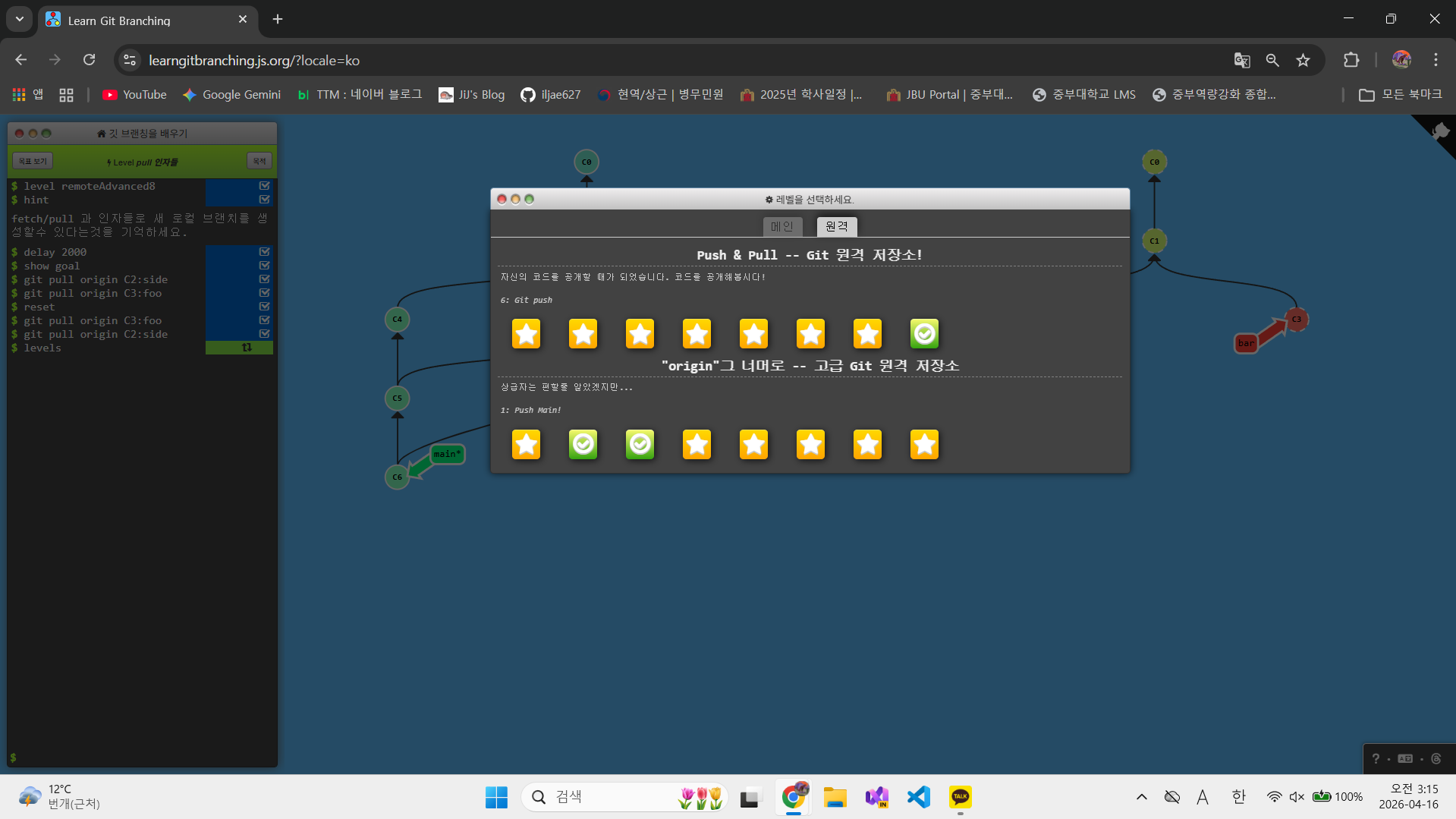Expand the Chrome tab search dropdown
The width and height of the screenshot is (1456, 819).
click(20, 19)
